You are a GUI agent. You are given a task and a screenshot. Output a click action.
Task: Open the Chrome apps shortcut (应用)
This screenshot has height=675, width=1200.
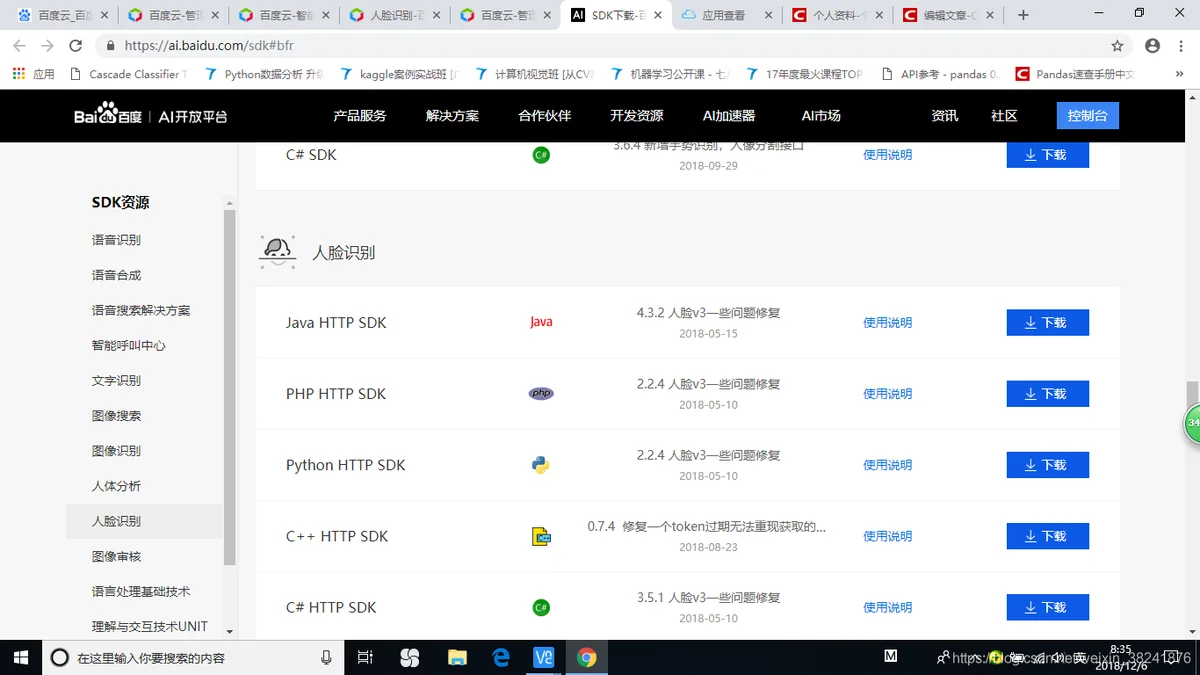(34, 74)
